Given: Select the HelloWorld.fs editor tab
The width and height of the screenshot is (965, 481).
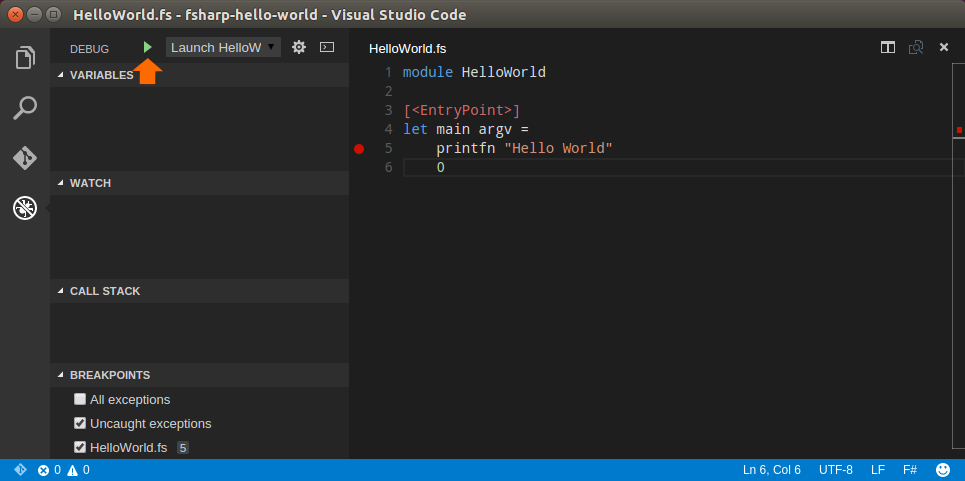Looking at the screenshot, I should click(x=407, y=49).
